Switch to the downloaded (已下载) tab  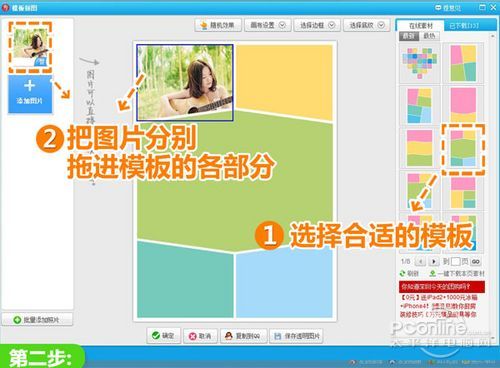click(x=464, y=26)
